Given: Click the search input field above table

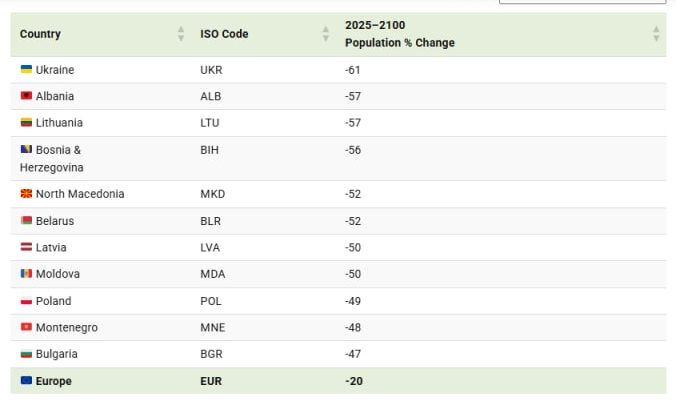Looking at the screenshot, I should pyautogui.click(x=583, y=2).
